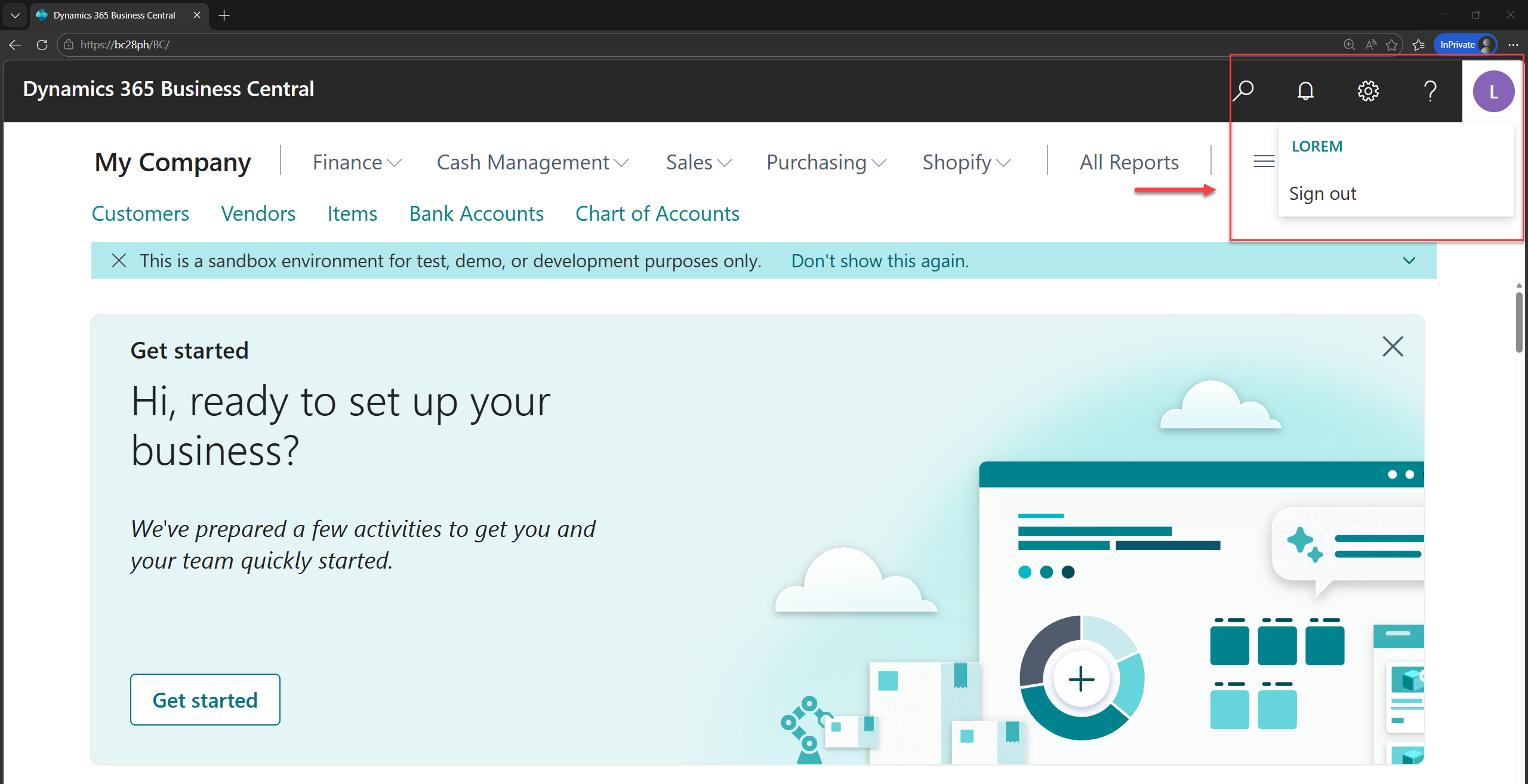This screenshot has height=784, width=1528.
Task: Click the browser zoom magnifier icon
Action: (x=1349, y=45)
